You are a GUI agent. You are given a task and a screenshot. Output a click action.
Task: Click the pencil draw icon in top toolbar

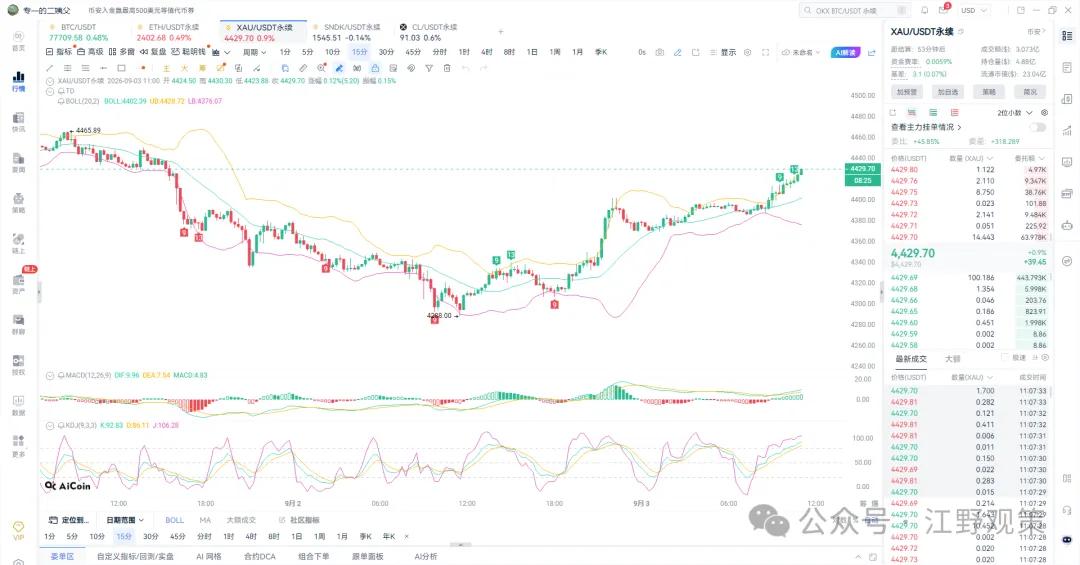click(678, 52)
